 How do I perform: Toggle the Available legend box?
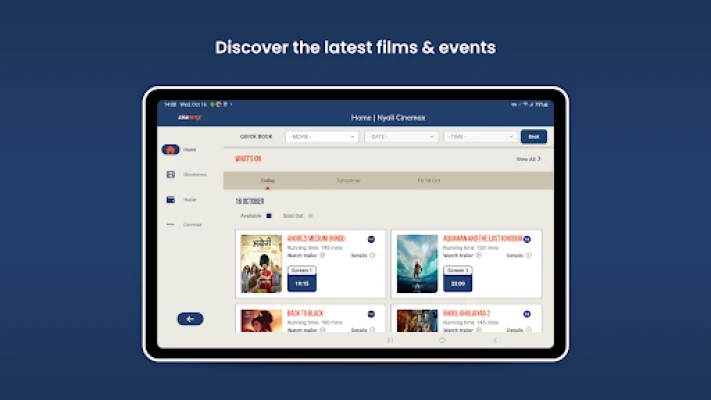coord(269,215)
